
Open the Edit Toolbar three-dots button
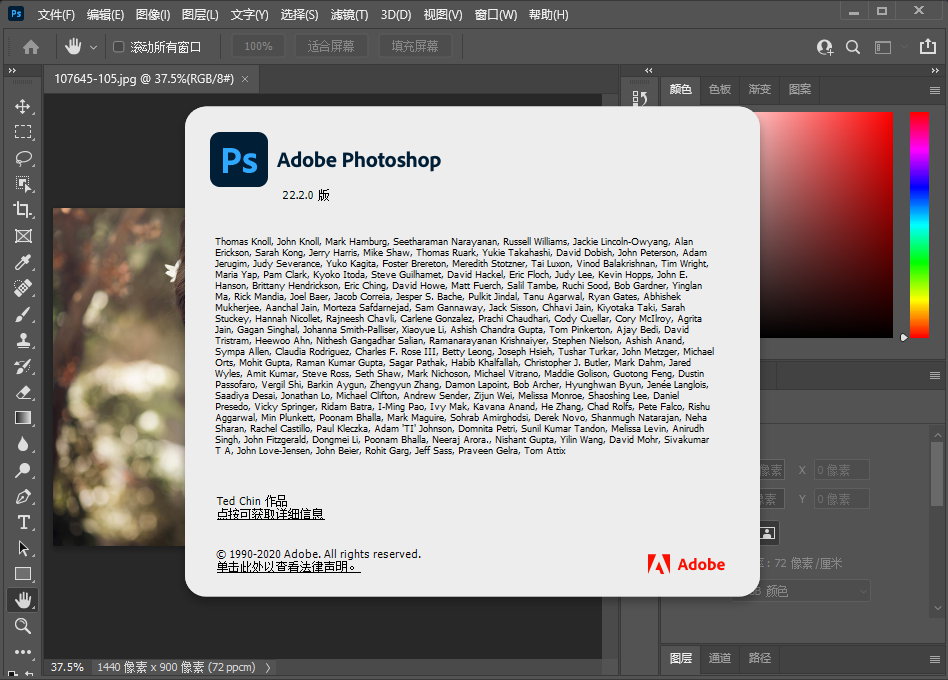pyautogui.click(x=23, y=652)
